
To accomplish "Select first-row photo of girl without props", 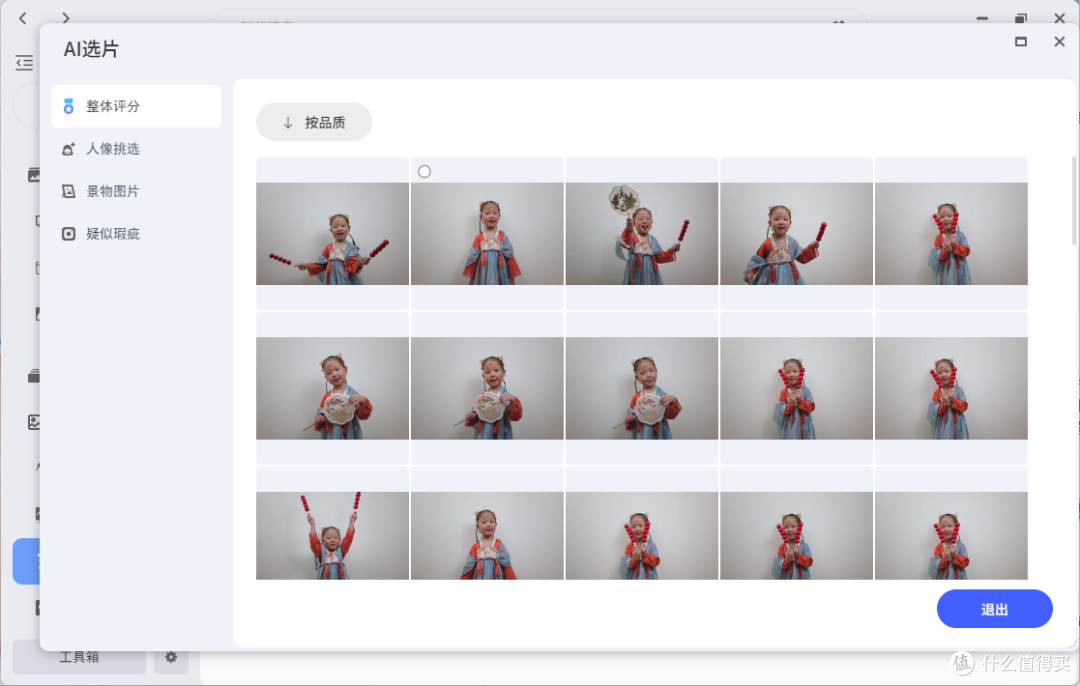I will [x=487, y=233].
